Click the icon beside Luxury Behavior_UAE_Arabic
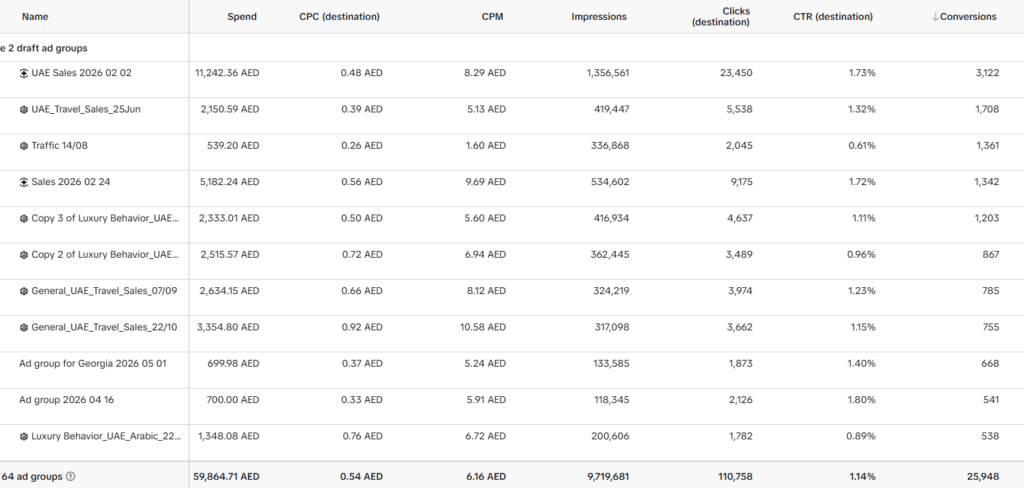1024x488 pixels. pyautogui.click(x=24, y=436)
